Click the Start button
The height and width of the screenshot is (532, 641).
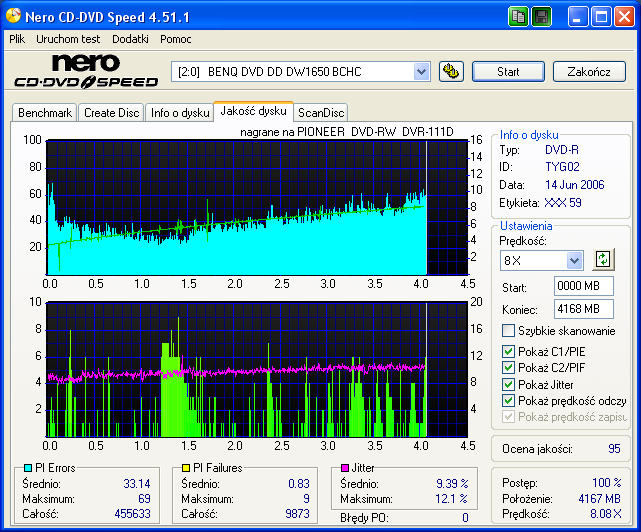tap(508, 72)
